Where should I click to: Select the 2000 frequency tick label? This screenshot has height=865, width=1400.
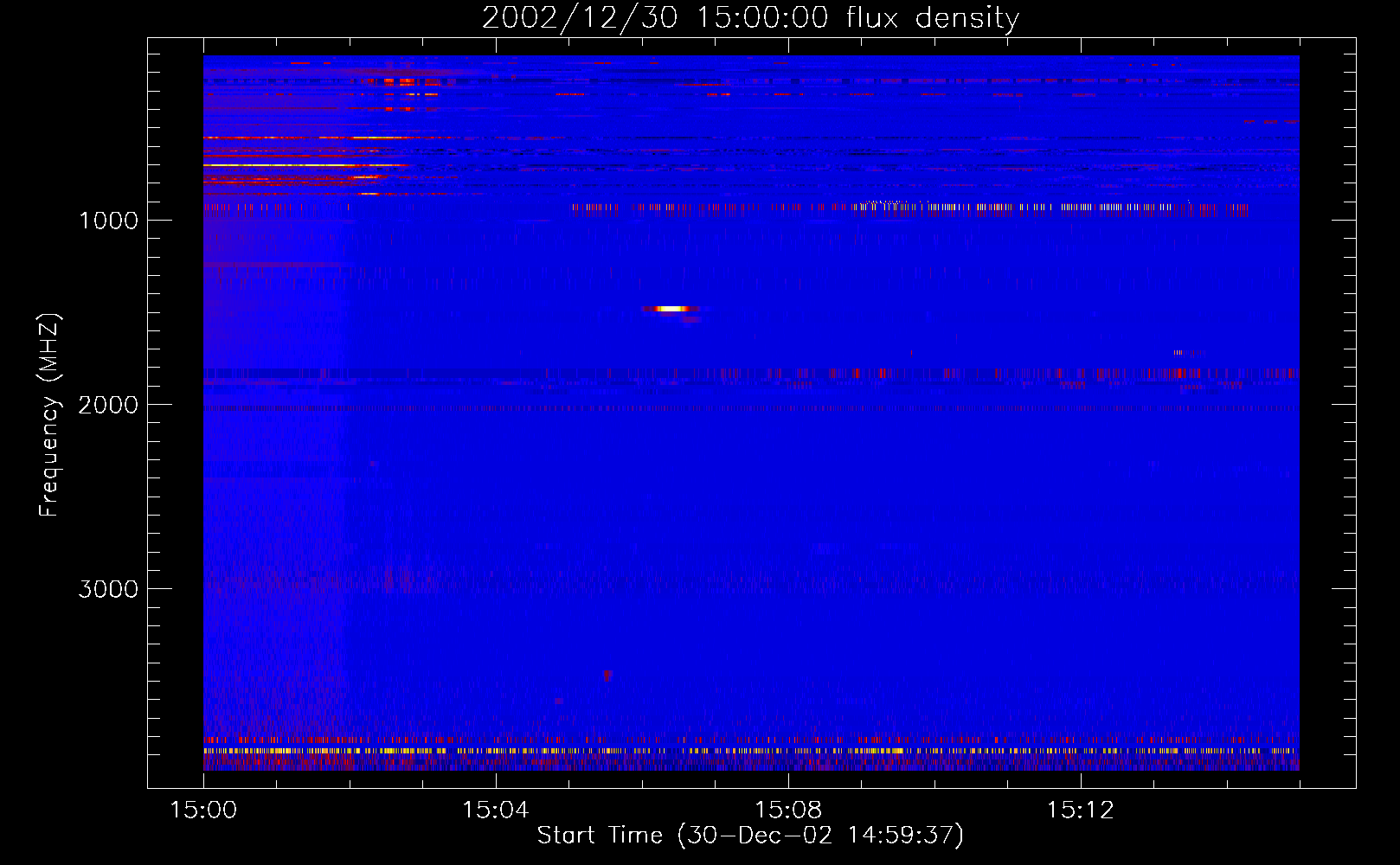[108, 405]
